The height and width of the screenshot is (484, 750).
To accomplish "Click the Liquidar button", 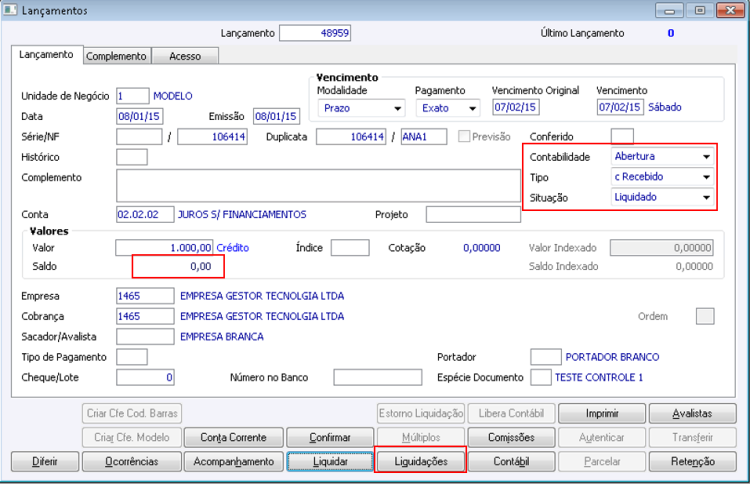I will [330, 462].
